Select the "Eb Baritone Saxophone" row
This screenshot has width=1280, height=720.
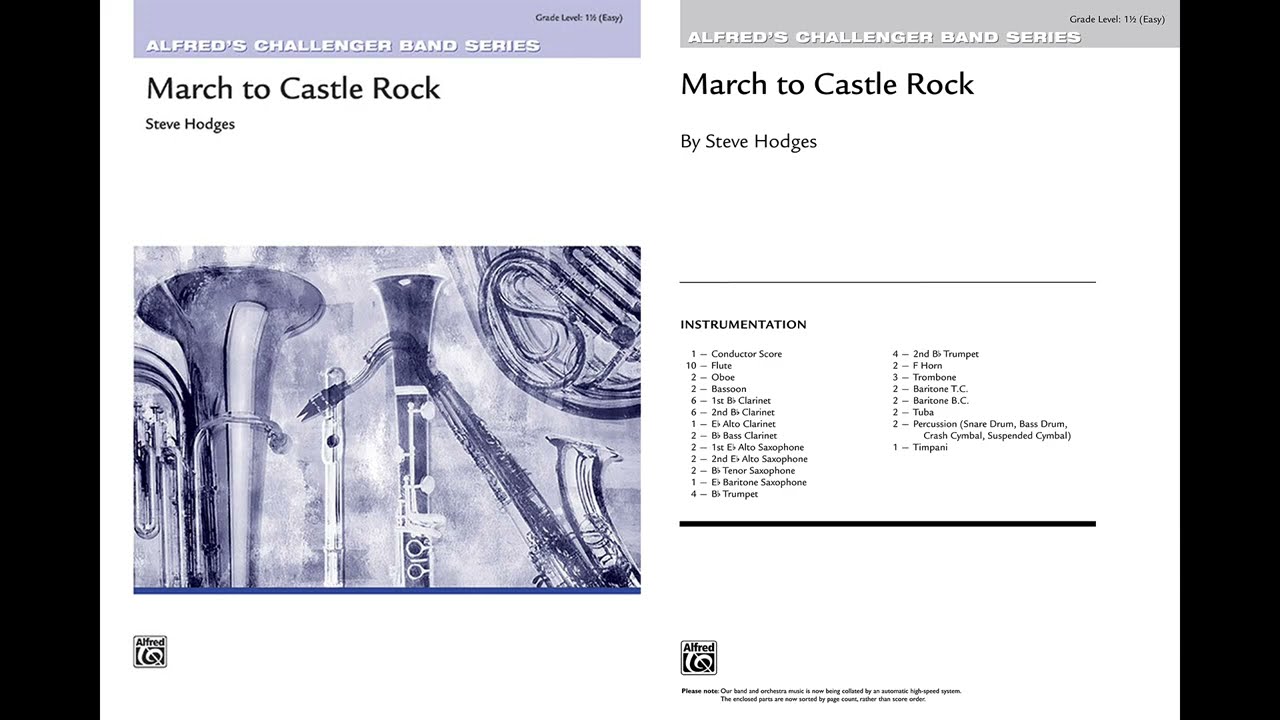[x=748, y=482]
